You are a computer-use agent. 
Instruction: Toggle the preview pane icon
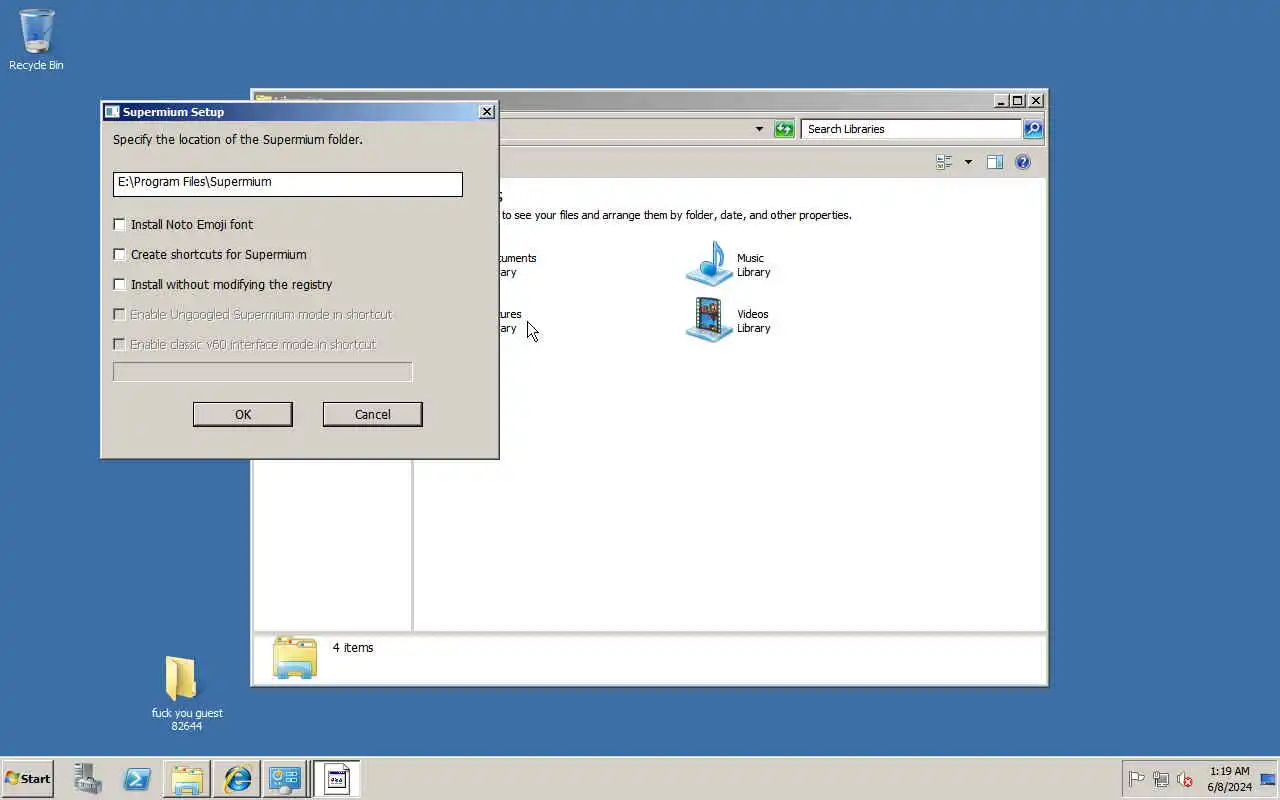coord(995,162)
